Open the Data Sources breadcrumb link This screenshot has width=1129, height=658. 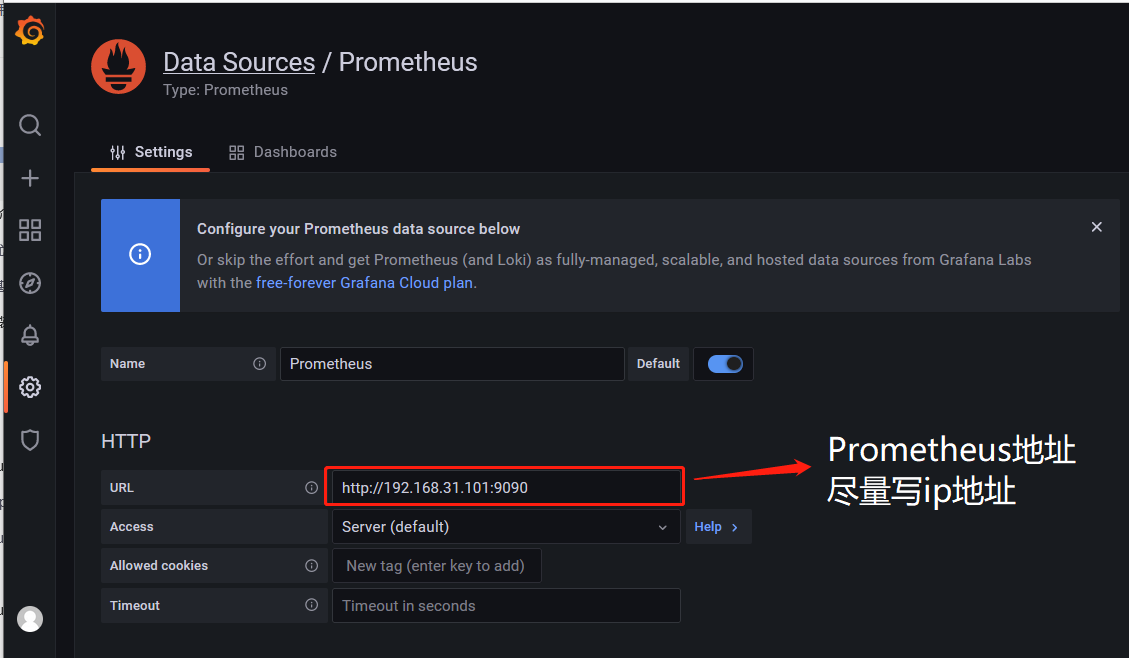click(x=239, y=62)
